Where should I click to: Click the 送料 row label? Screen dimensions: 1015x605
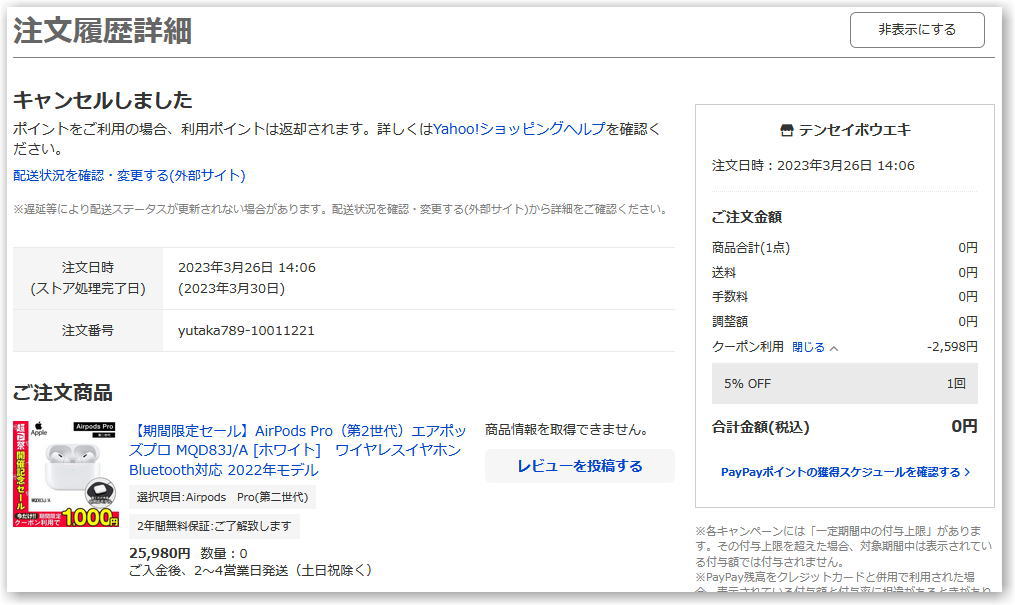[x=724, y=272]
